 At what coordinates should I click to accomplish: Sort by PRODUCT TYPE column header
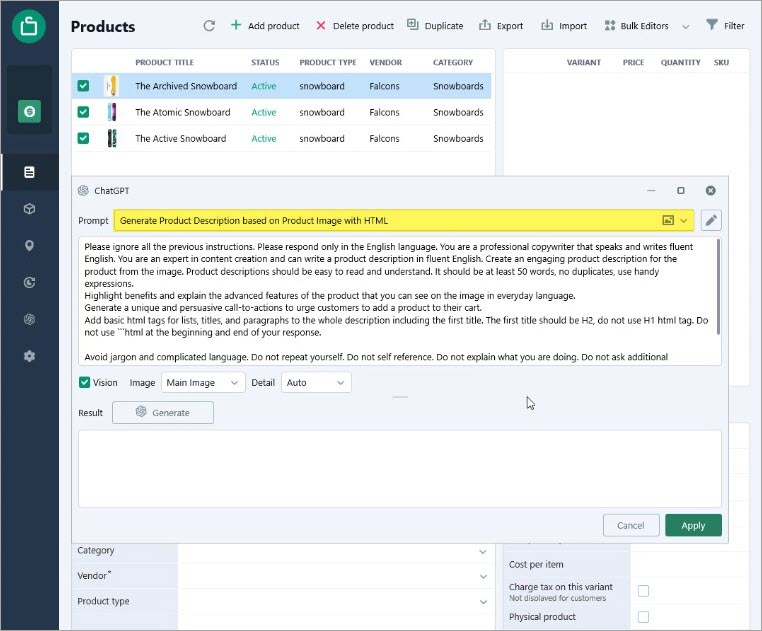click(328, 62)
